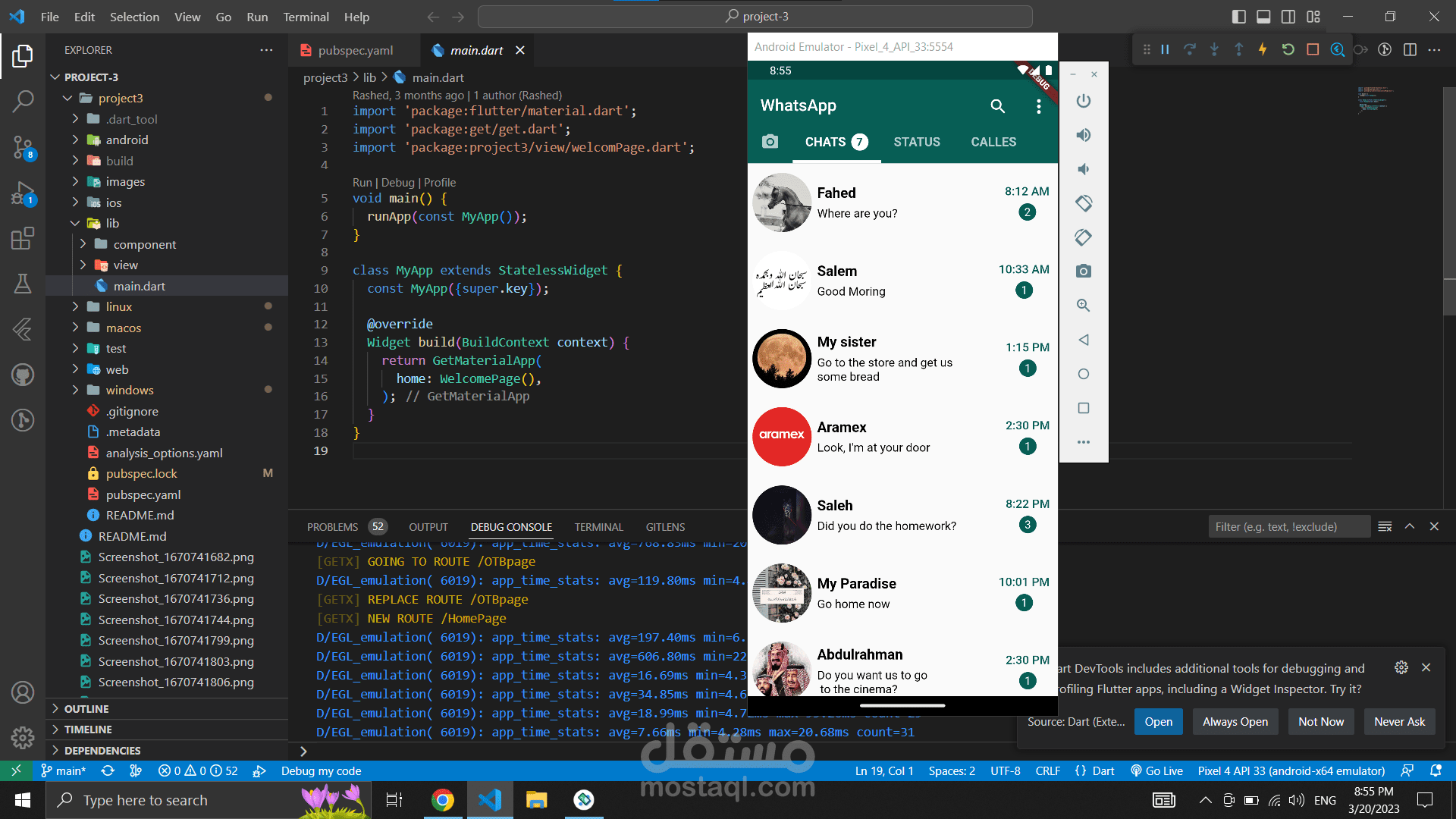The height and width of the screenshot is (819, 1456).
Task: Switch to PROBLEMS panel tab
Action: 332,527
